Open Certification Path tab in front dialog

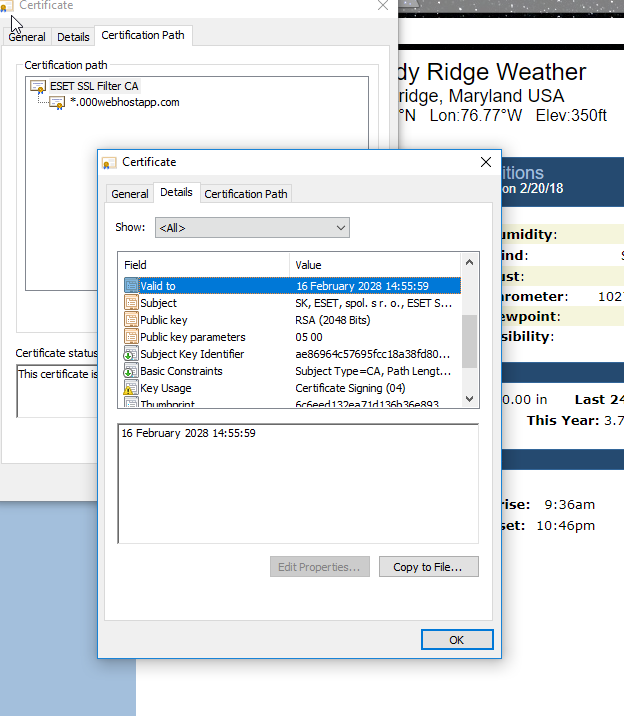coord(247,194)
